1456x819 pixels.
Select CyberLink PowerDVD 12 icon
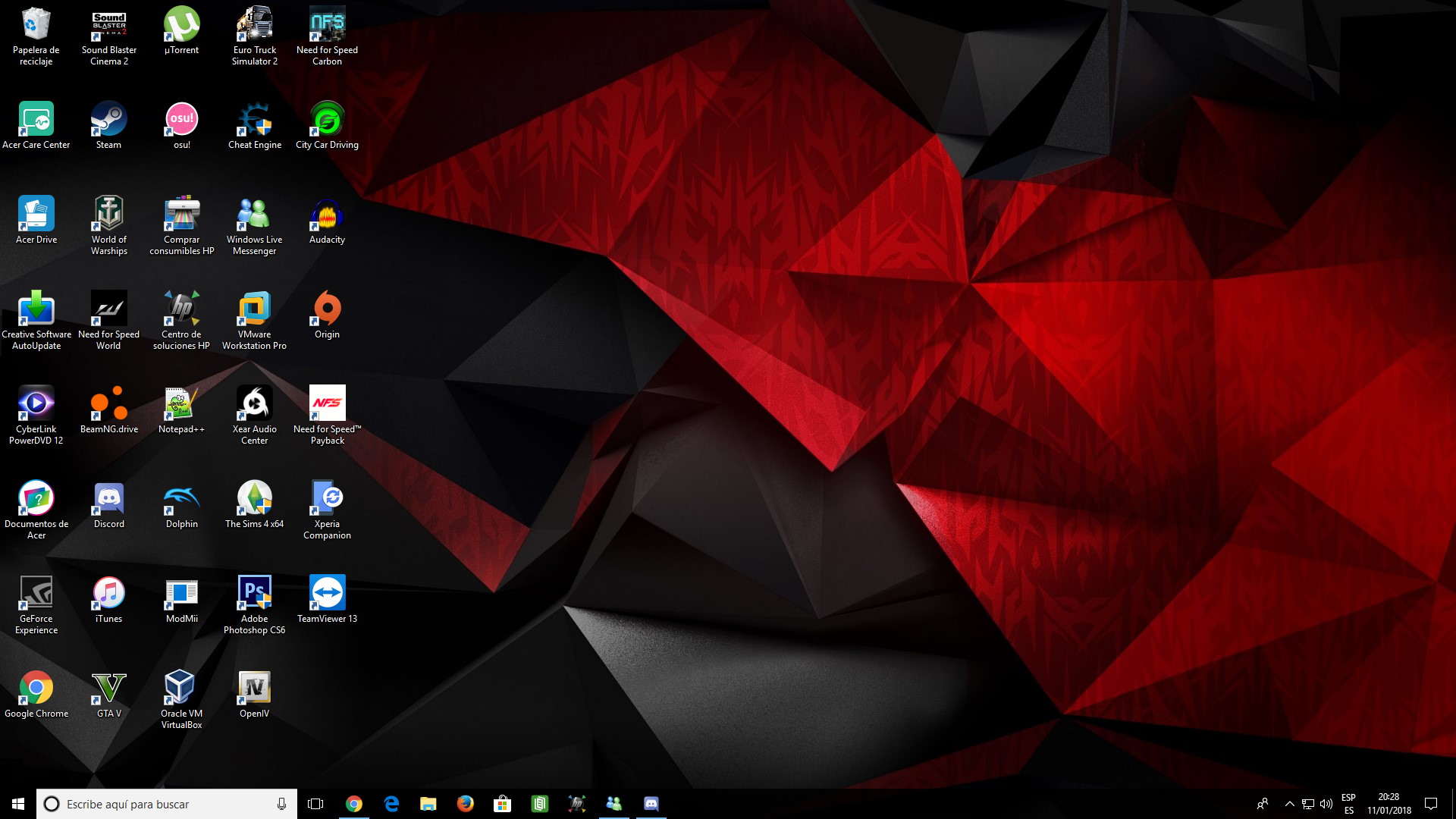click(x=36, y=415)
